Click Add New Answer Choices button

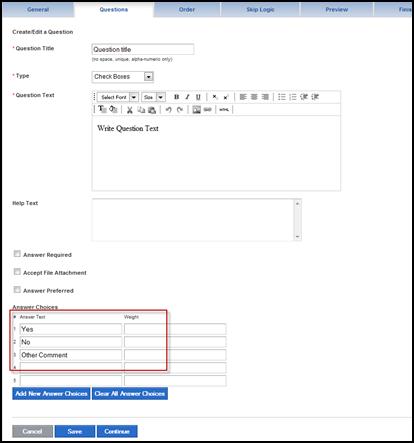click(x=51, y=394)
